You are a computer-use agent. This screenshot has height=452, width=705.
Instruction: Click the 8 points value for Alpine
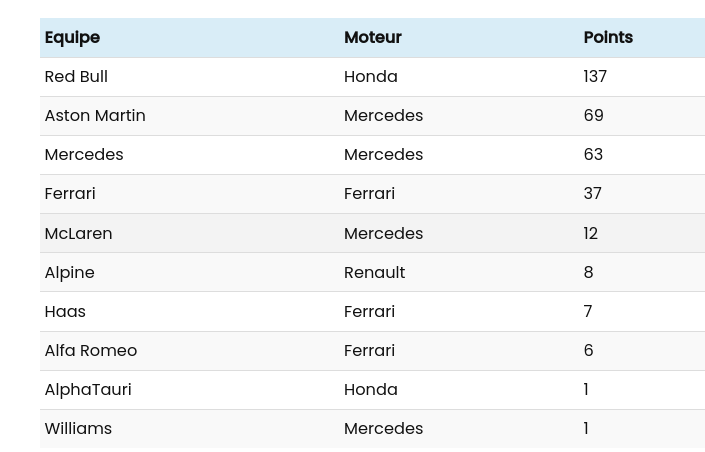(x=588, y=272)
